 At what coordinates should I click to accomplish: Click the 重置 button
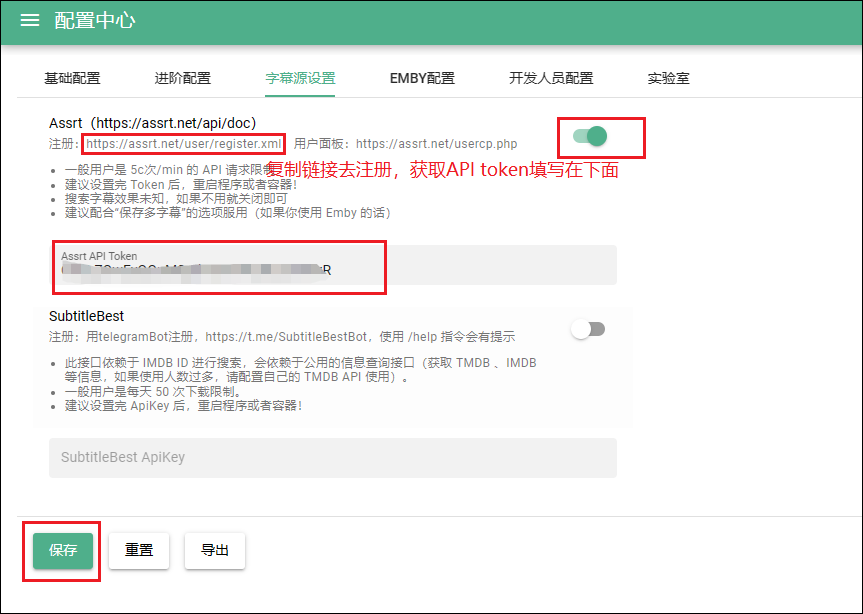pos(139,550)
